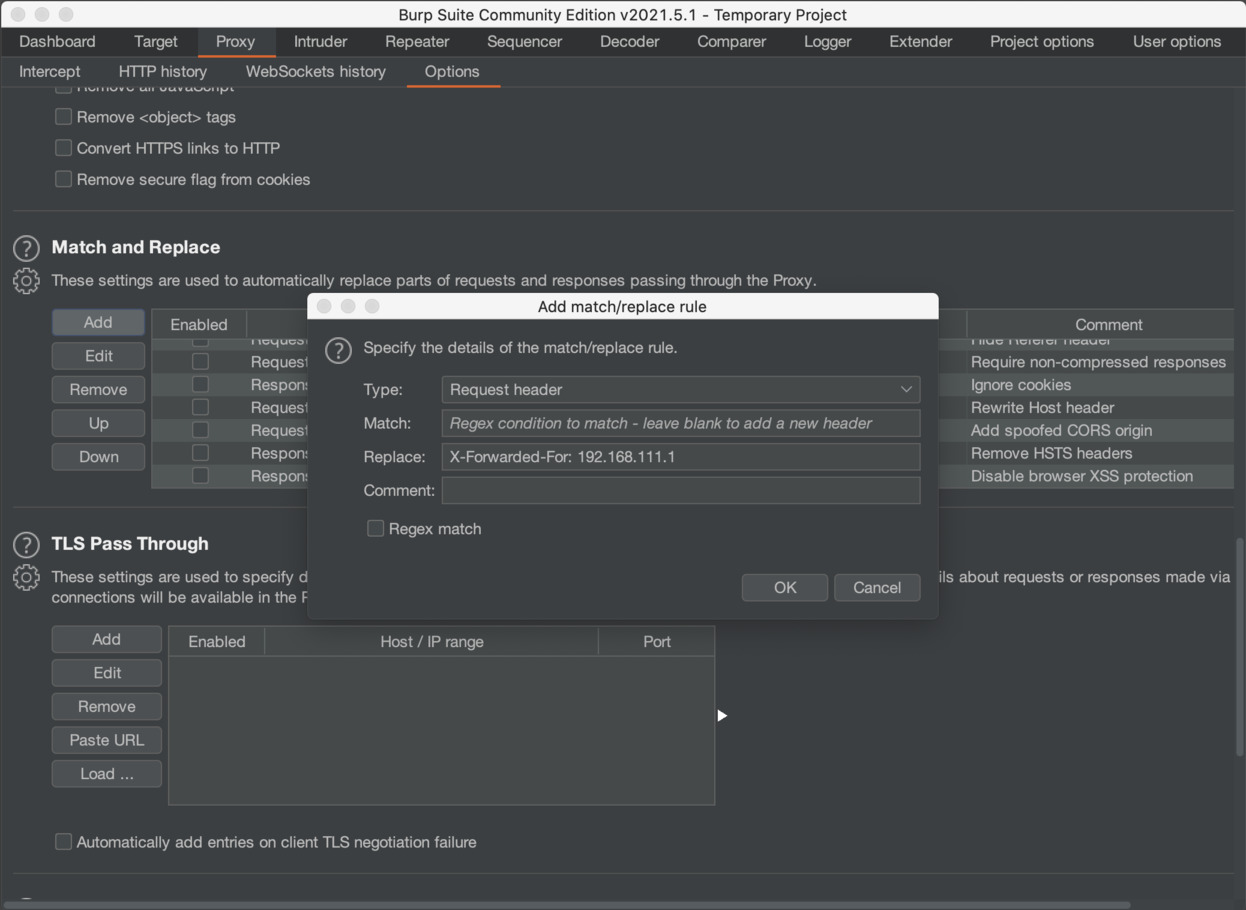Open TLS Pass Through settings gear
The image size is (1246, 910).
pyautogui.click(x=26, y=577)
